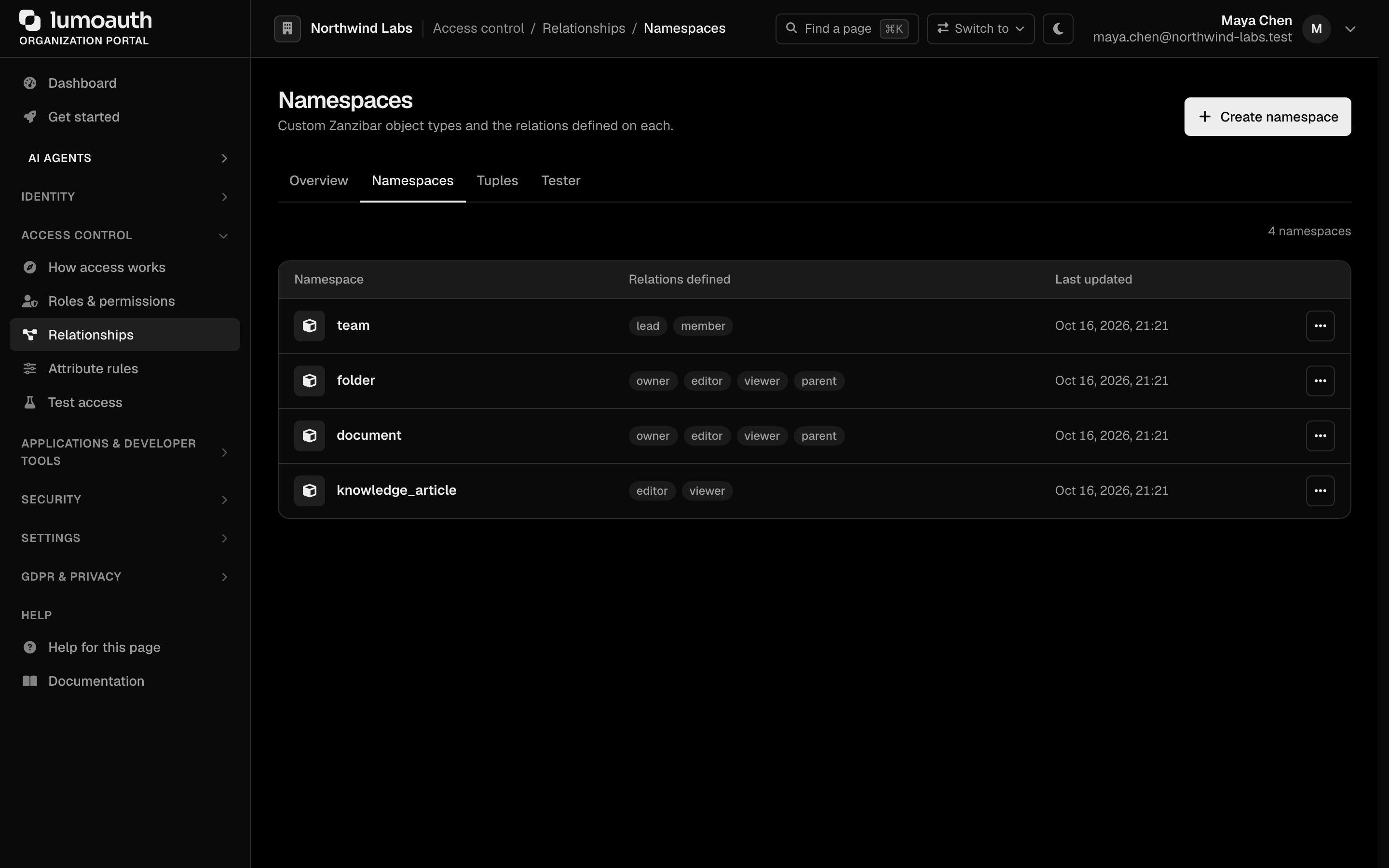This screenshot has width=1389, height=868.
Task: Click the Documentation book icon
Action: click(x=30, y=681)
